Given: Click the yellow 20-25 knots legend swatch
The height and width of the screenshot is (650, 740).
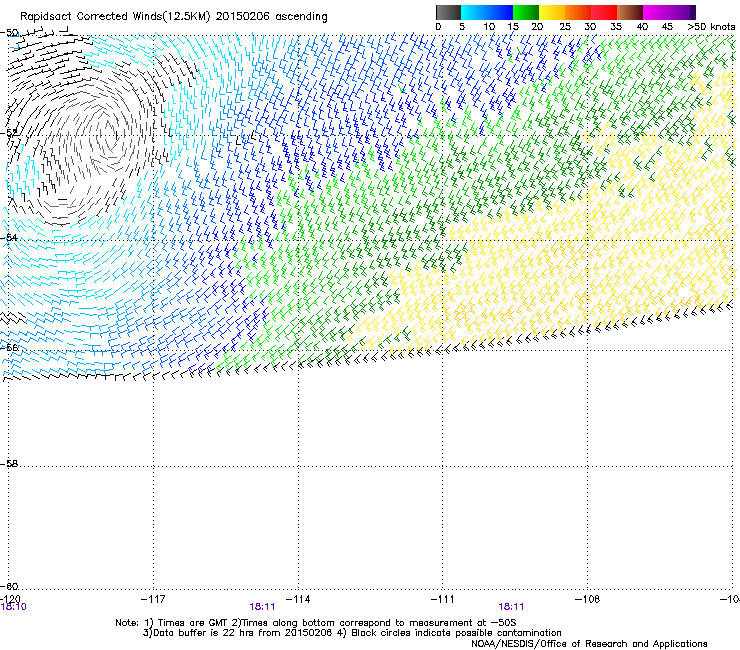Looking at the screenshot, I should click(x=552, y=12).
